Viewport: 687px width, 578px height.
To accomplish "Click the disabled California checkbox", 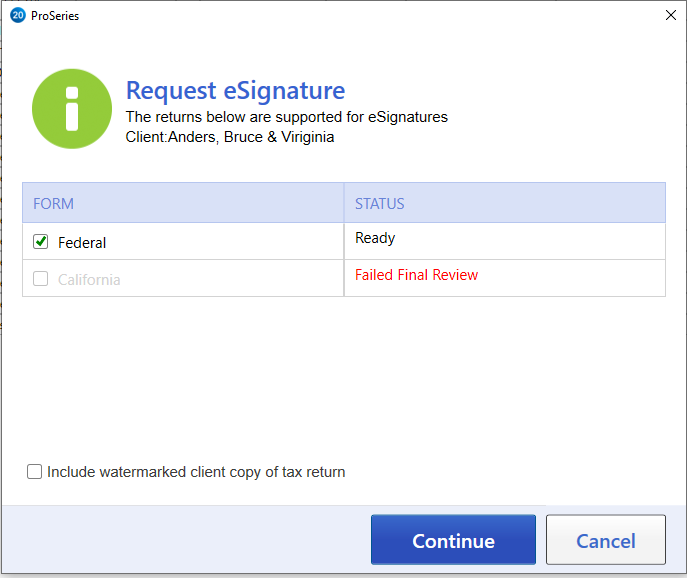I will [x=41, y=279].
